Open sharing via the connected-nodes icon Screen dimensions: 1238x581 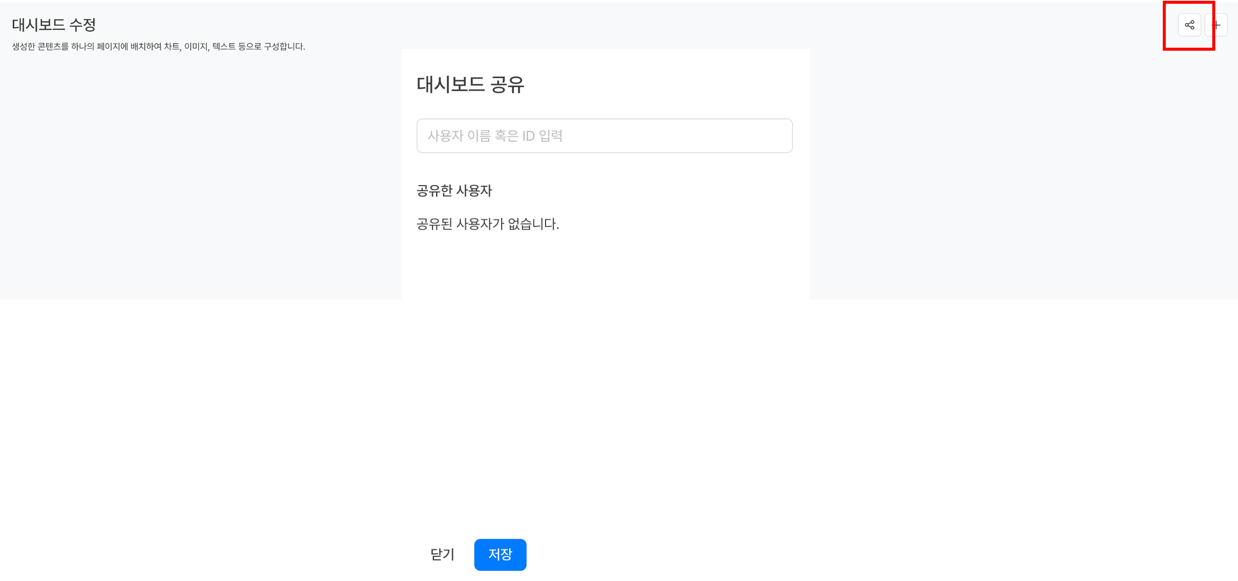click(x=1189, y=25)
